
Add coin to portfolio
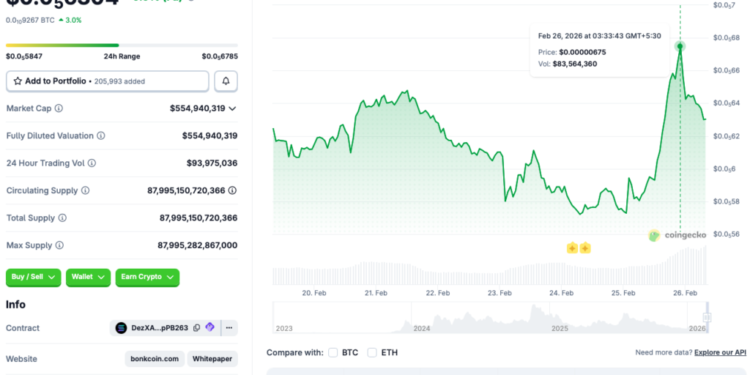pos(108,81)
